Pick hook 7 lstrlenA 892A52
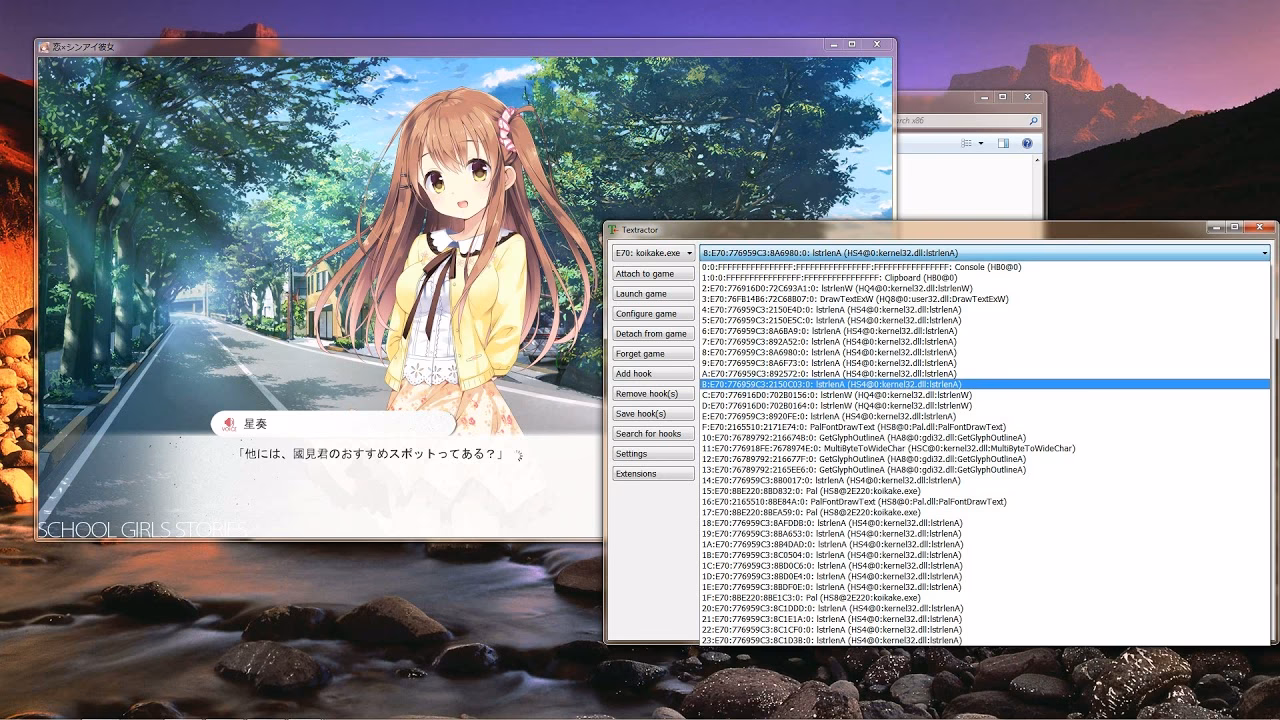This screenshot has height=720, width=1280. coord(985,342)
